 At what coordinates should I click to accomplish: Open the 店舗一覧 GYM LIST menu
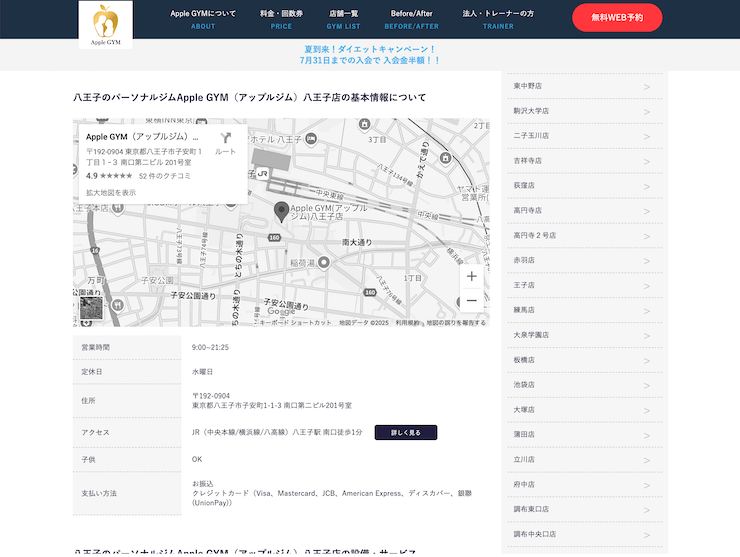tap(343, 19)
